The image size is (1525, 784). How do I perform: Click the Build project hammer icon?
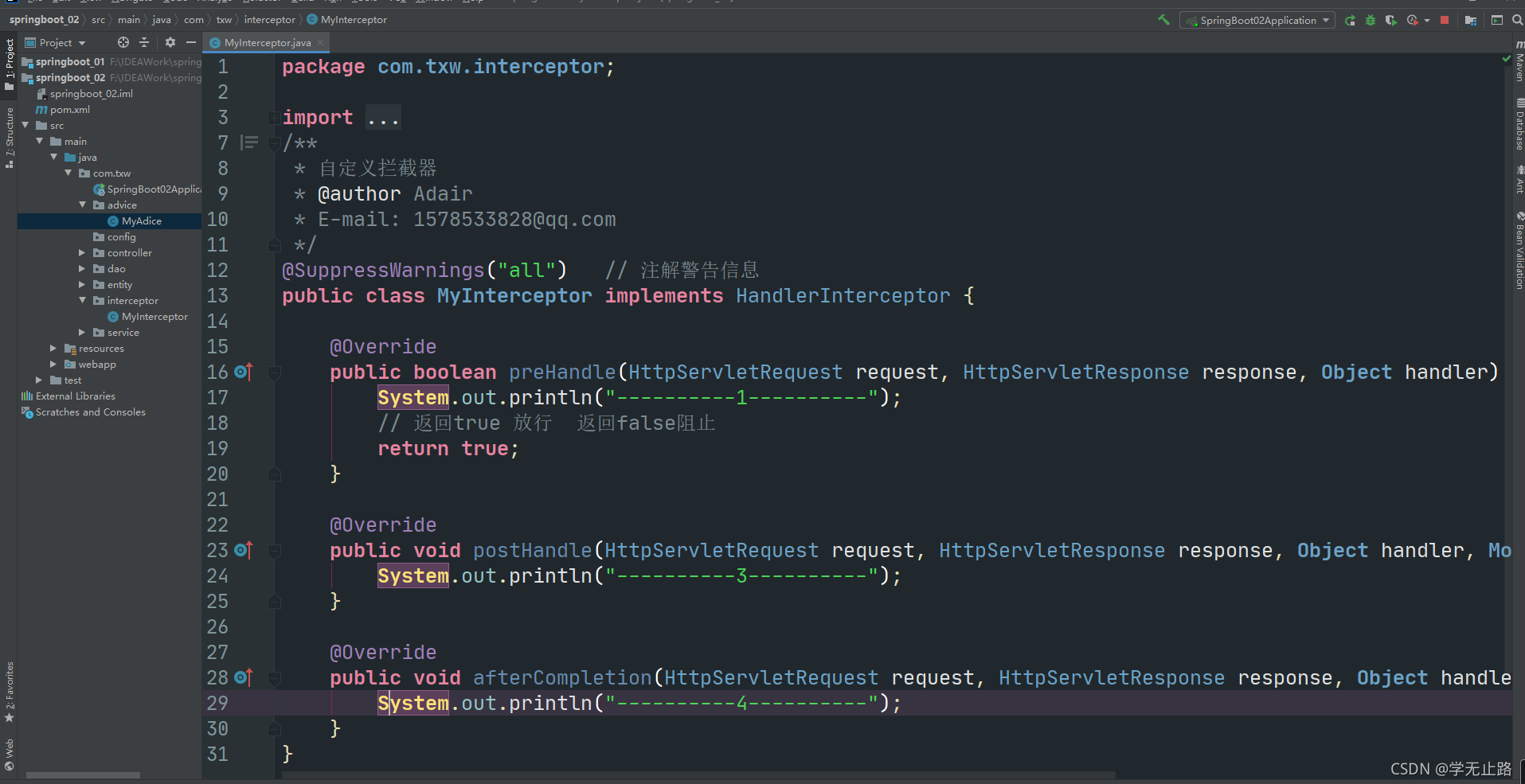(x=1163, y=20)
